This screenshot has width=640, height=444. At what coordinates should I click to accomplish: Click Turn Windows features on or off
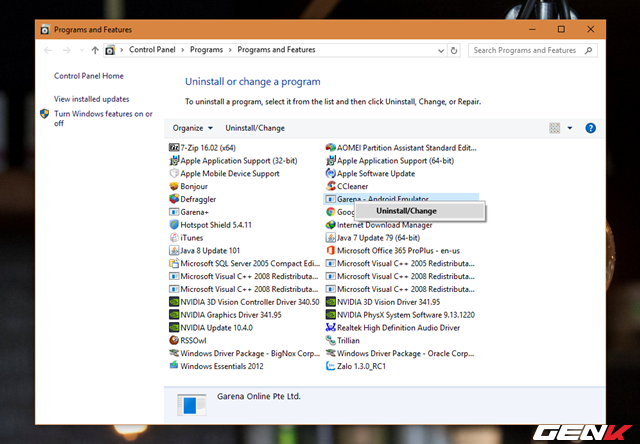click(x=103, y=118)
